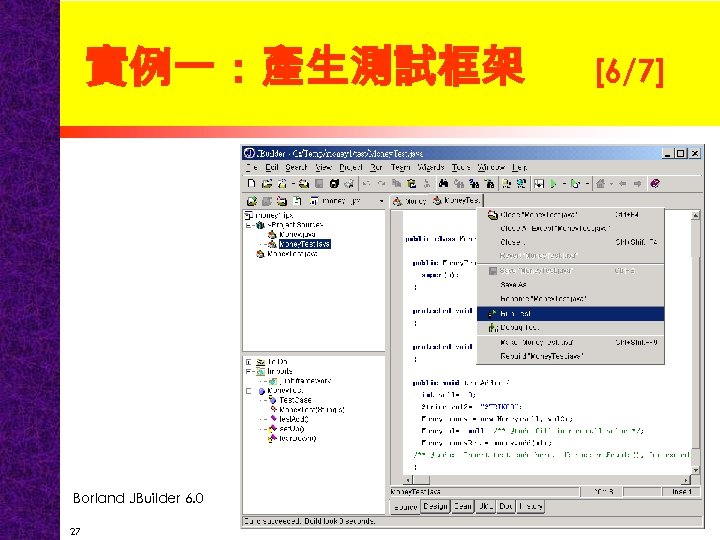
Task: Open the Team menu
Action: tap(400, 168)
